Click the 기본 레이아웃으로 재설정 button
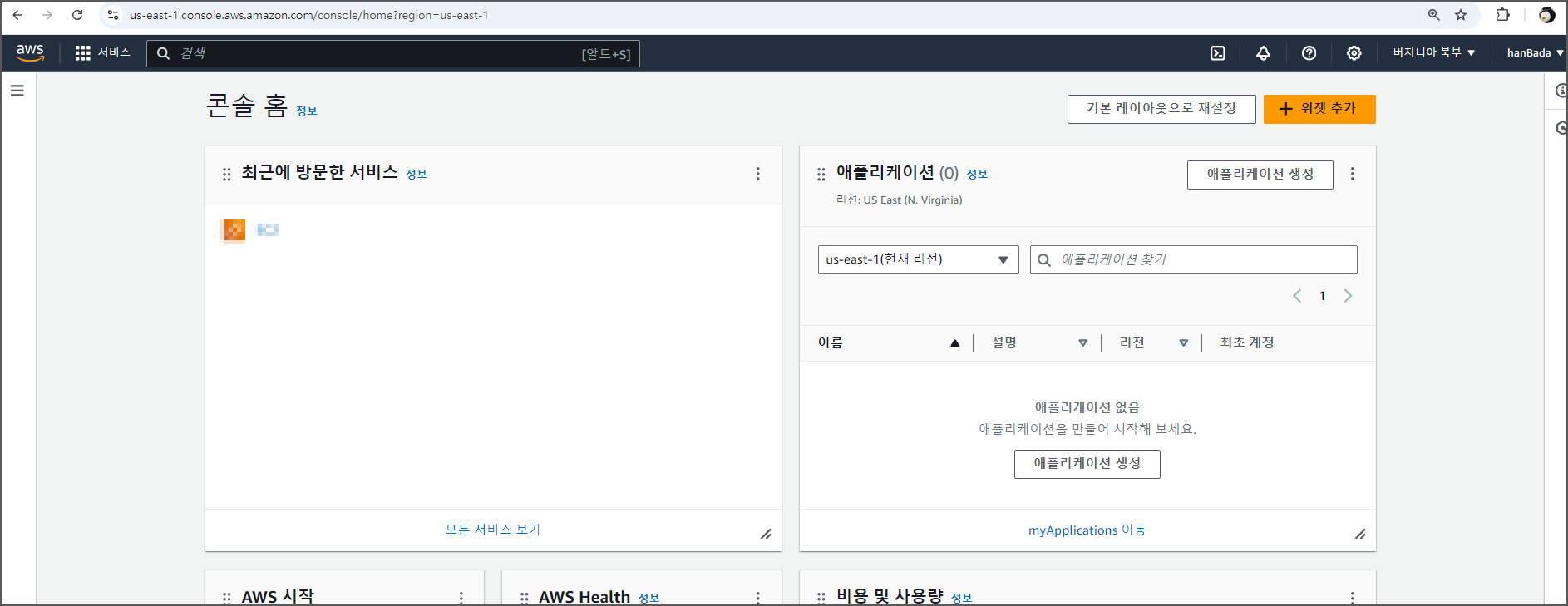This screenshot has width=1568, height=606. pos(1161,109)
